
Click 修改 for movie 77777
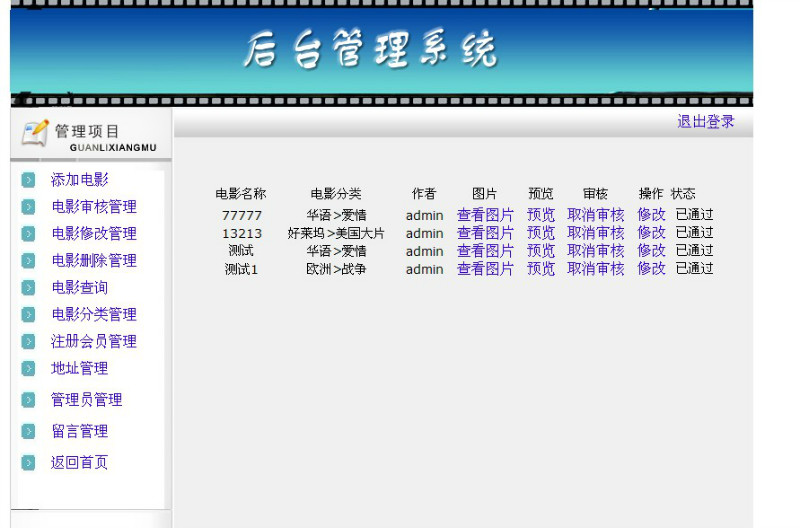pos(652,215)
